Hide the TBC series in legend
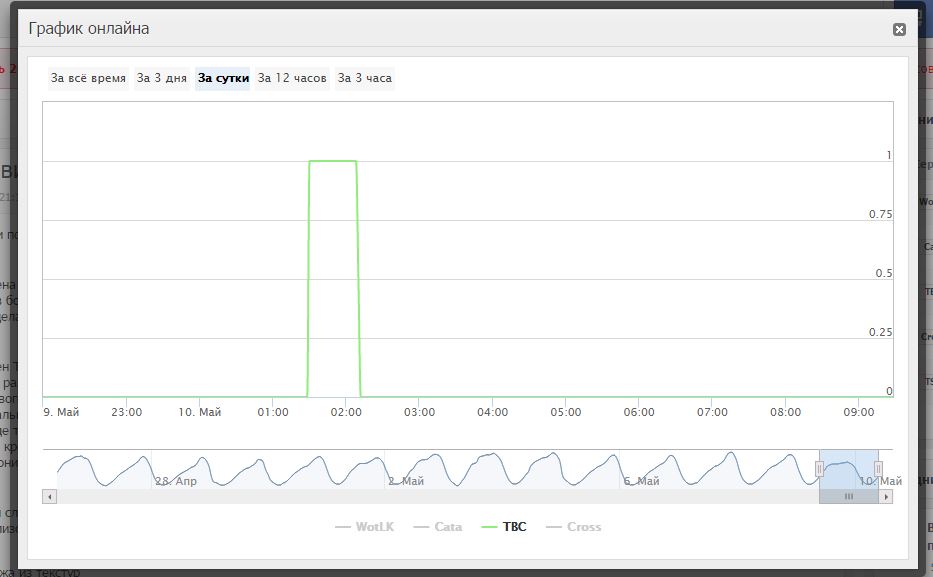Image resolution: width=933 pixels, height=577 pixels. pos(503,526)
